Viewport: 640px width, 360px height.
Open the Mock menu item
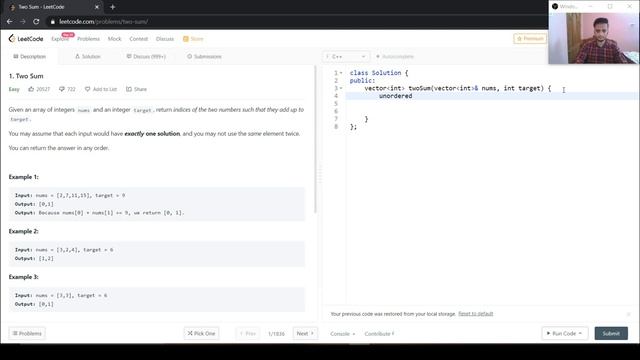coord(114,39)
